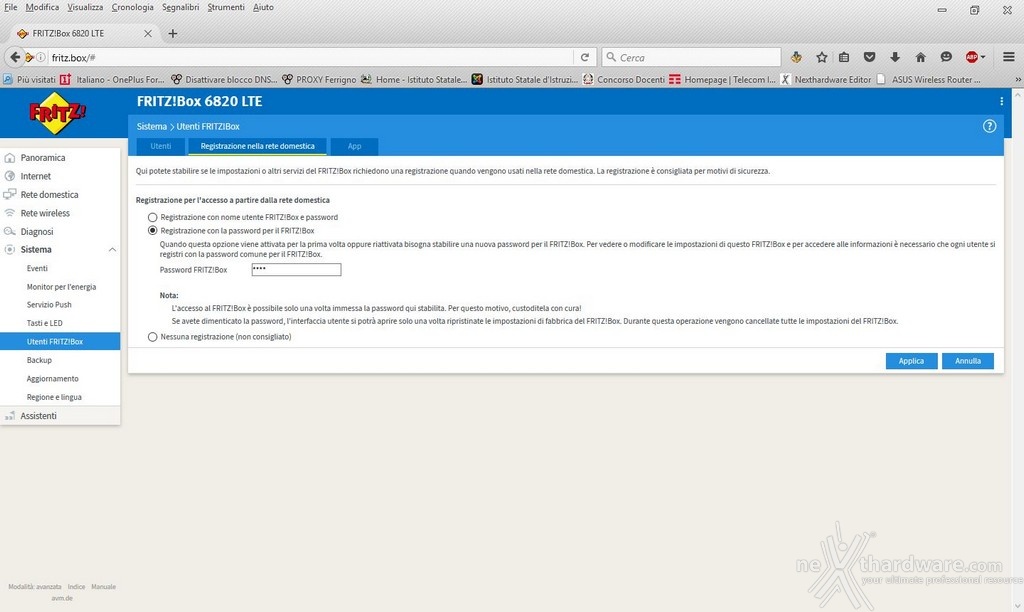Go to the browser home icon
The height and width of the screenshot is (612, 1024).
[x=920, y=57]
